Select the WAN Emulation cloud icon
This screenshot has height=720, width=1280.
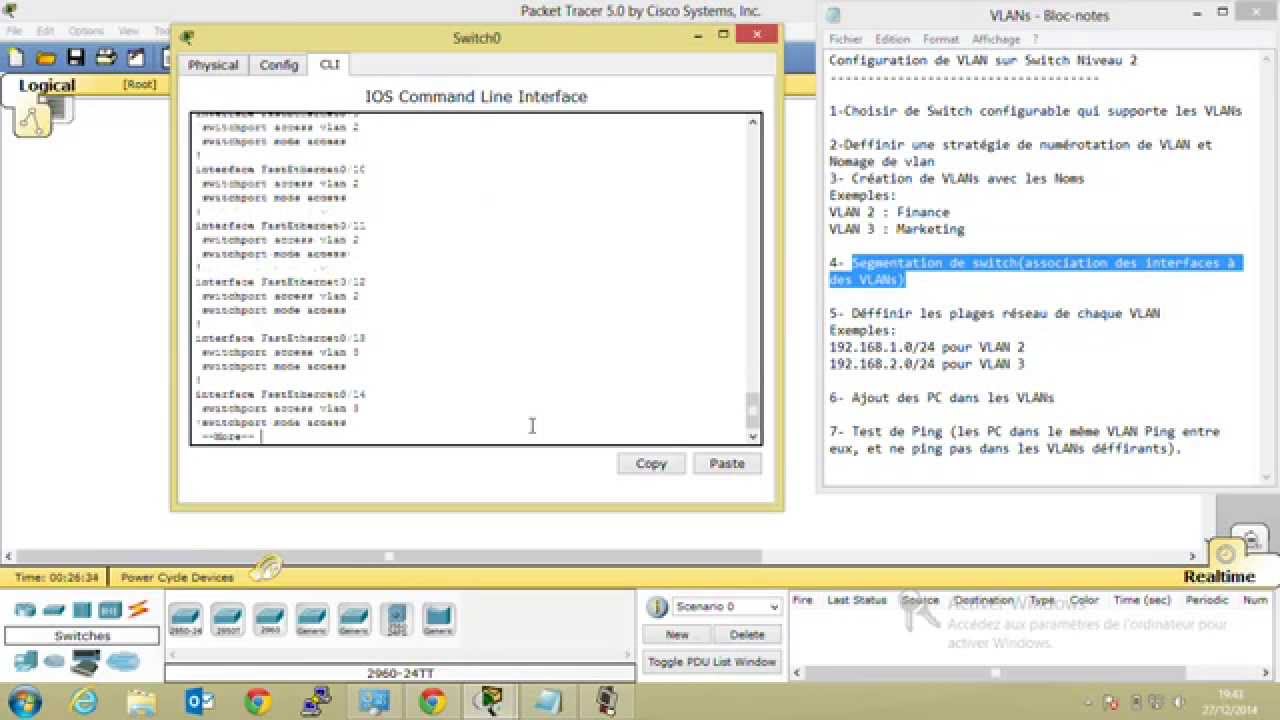coord(54,661)
